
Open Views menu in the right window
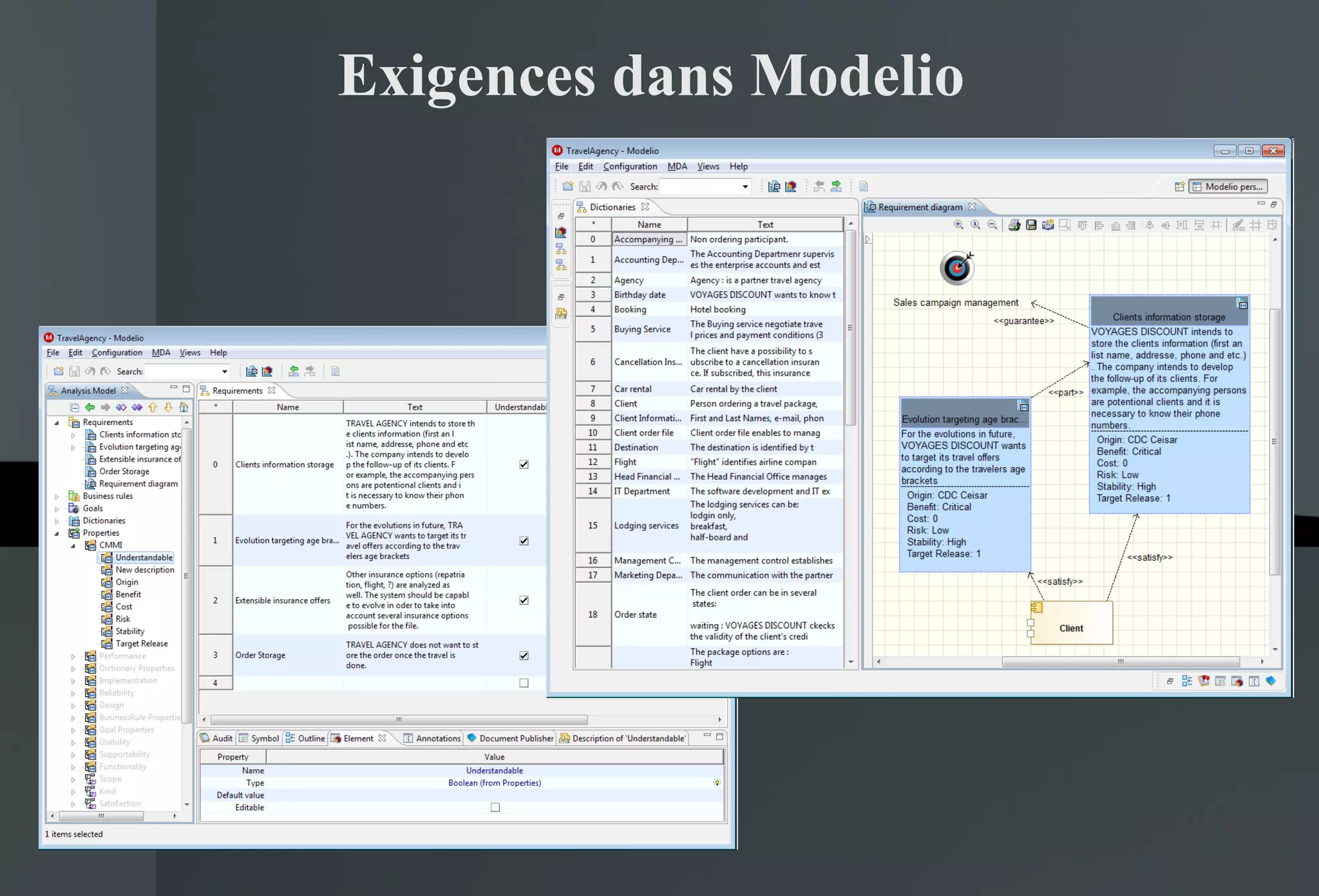tap(708, 166)
